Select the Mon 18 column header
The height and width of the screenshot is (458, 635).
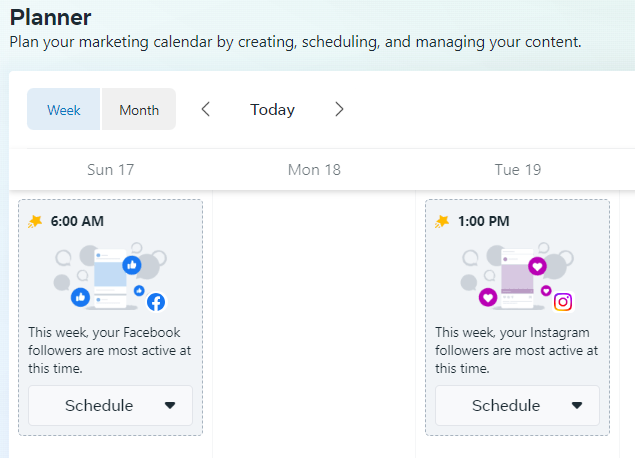point(314,170)
